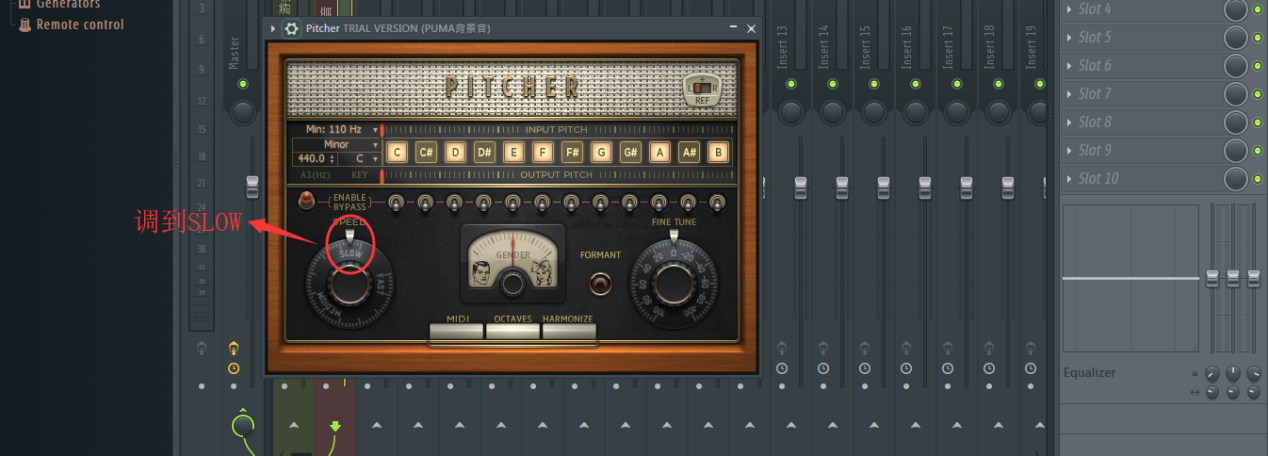This screenshot has width=1268, height=456.
Task: Mute Insert 13 via its green LED
Action: pos(790,83)
